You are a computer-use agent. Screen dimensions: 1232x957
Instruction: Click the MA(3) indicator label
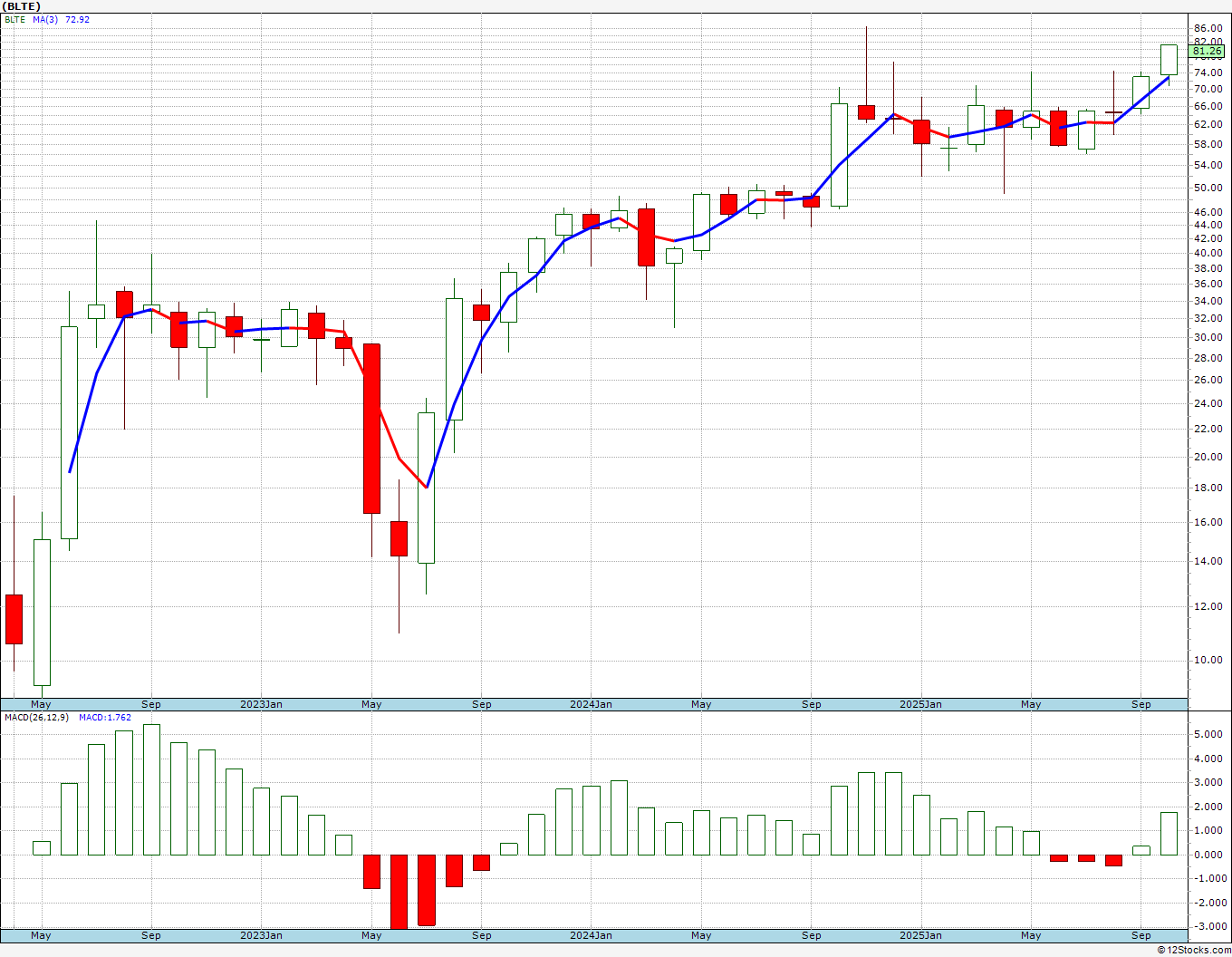coord(45,19)
